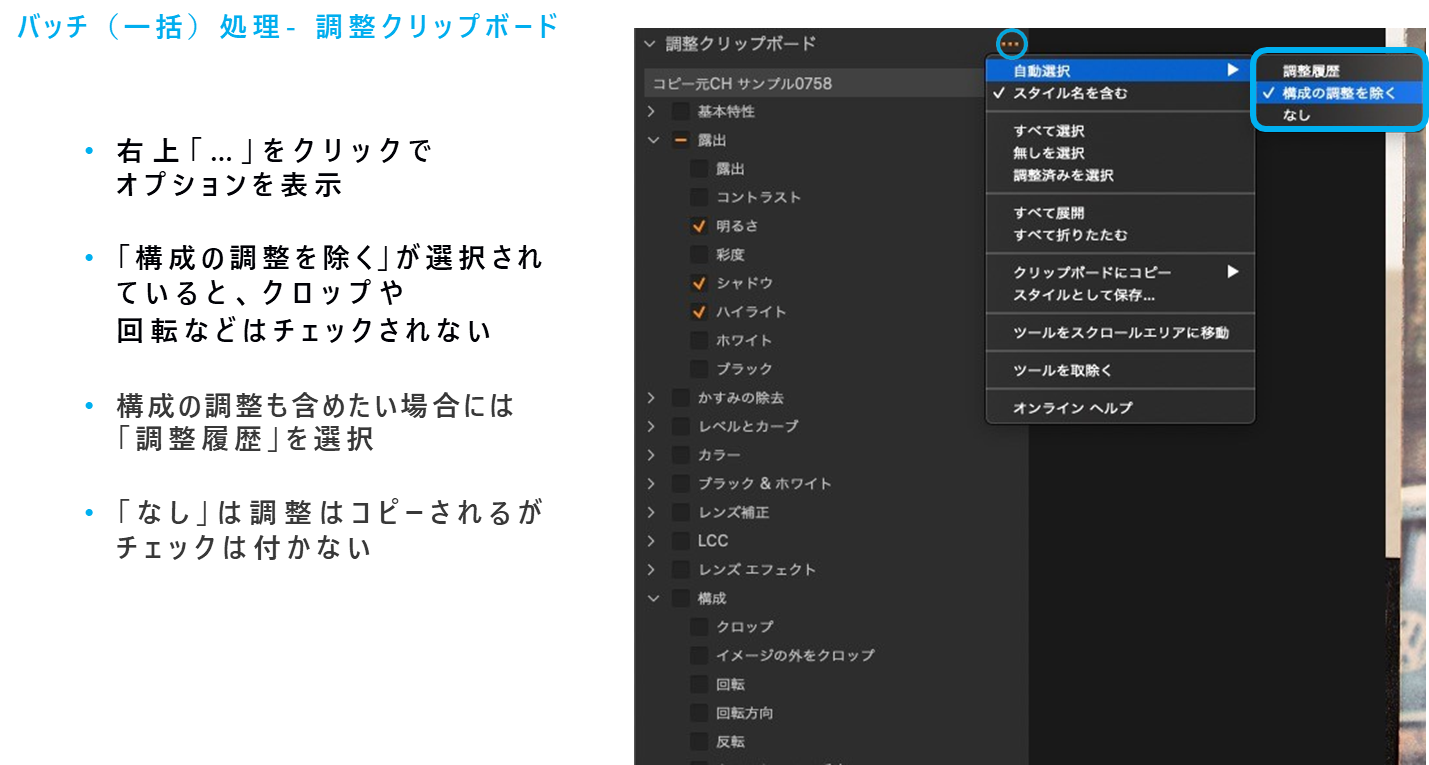Viewport: 1429px width, 765px height.
Task: Expand the カラー group chevron
Action: point(651,455)
